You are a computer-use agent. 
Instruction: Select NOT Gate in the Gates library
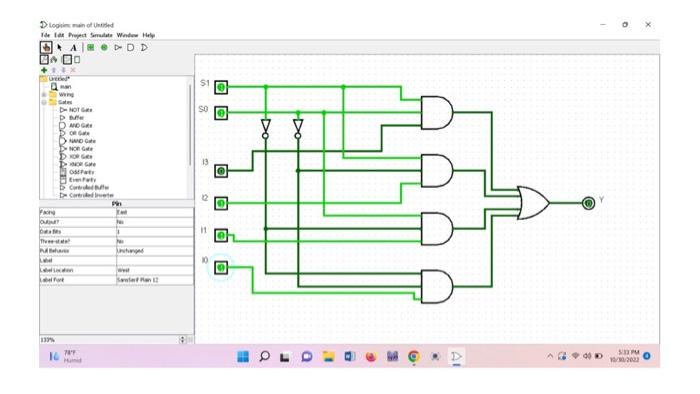click(75, 110)
